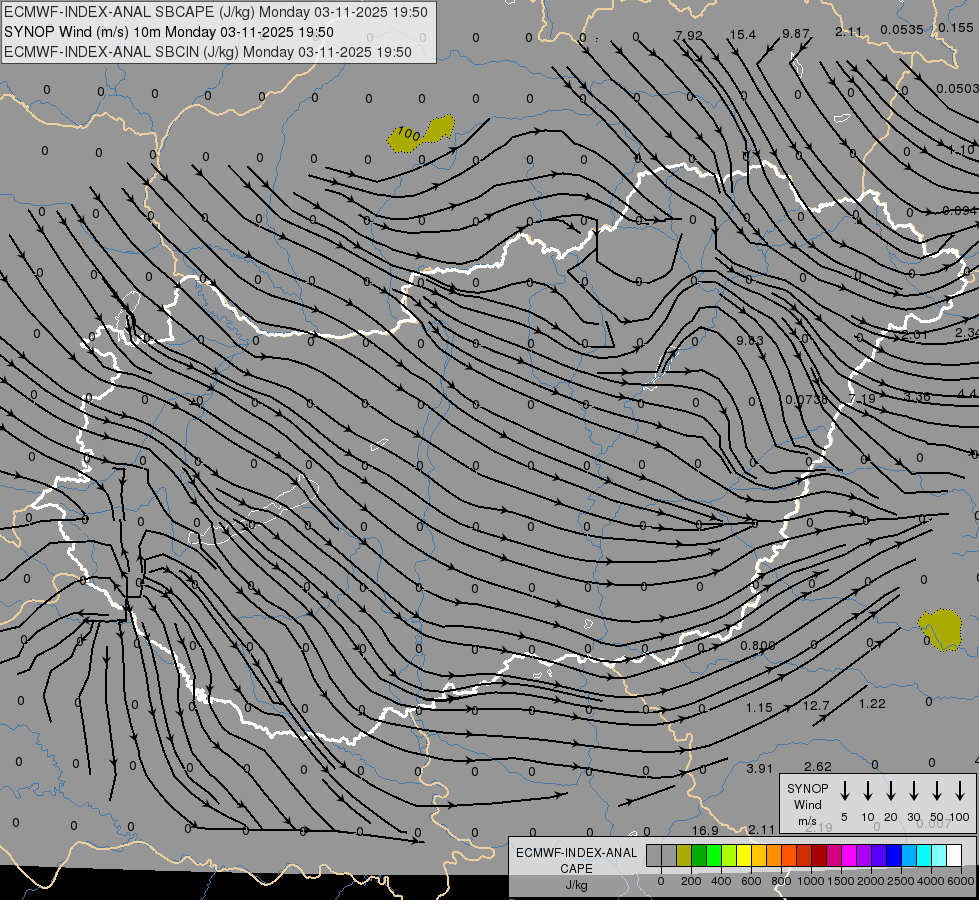979x900 pixels.
Task: Click the SYNOP Wind 10m title line
Action: tap(169, 32)
